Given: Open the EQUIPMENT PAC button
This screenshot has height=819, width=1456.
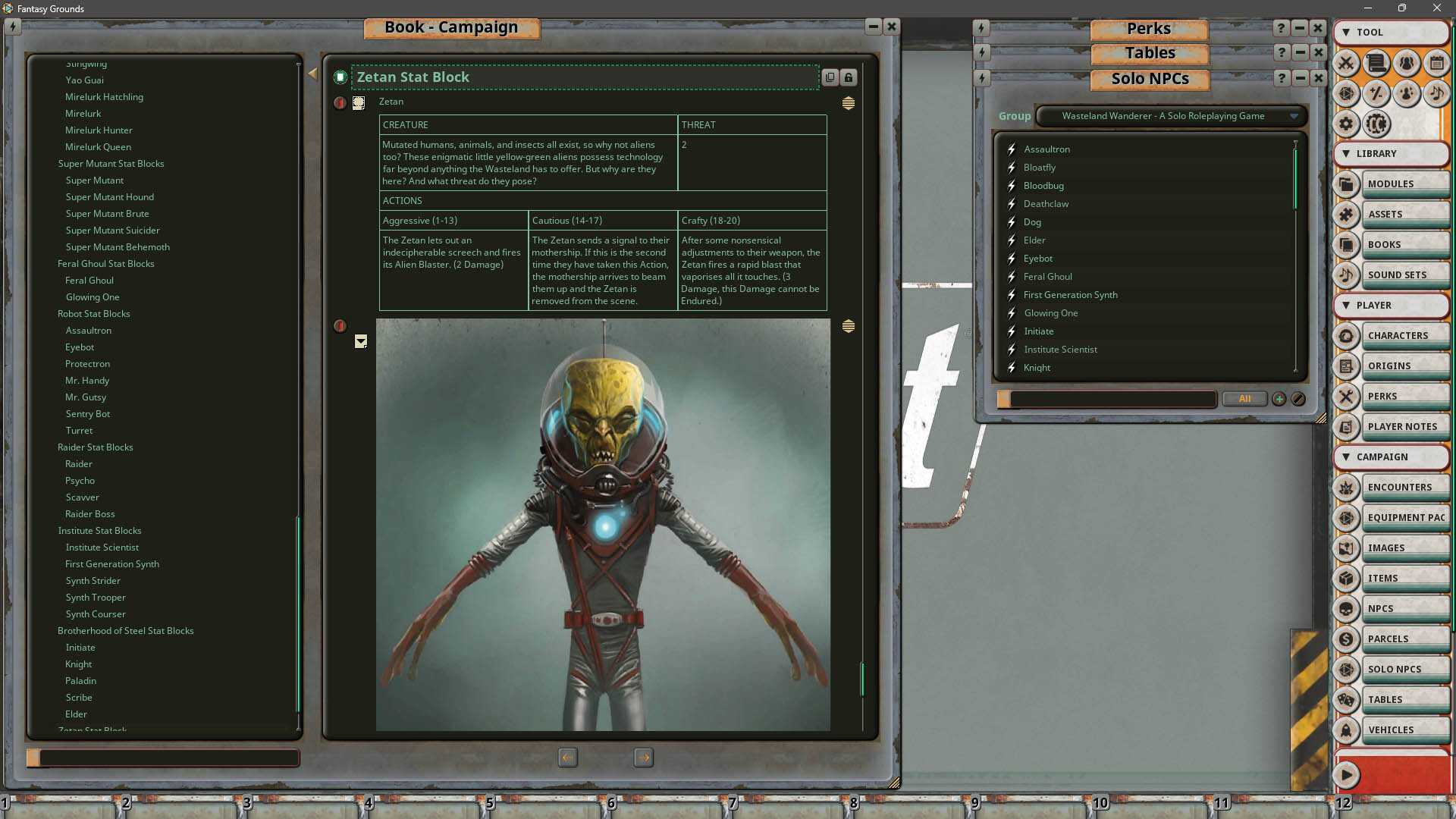Looking at the screenshot, I should point(1406,518).
